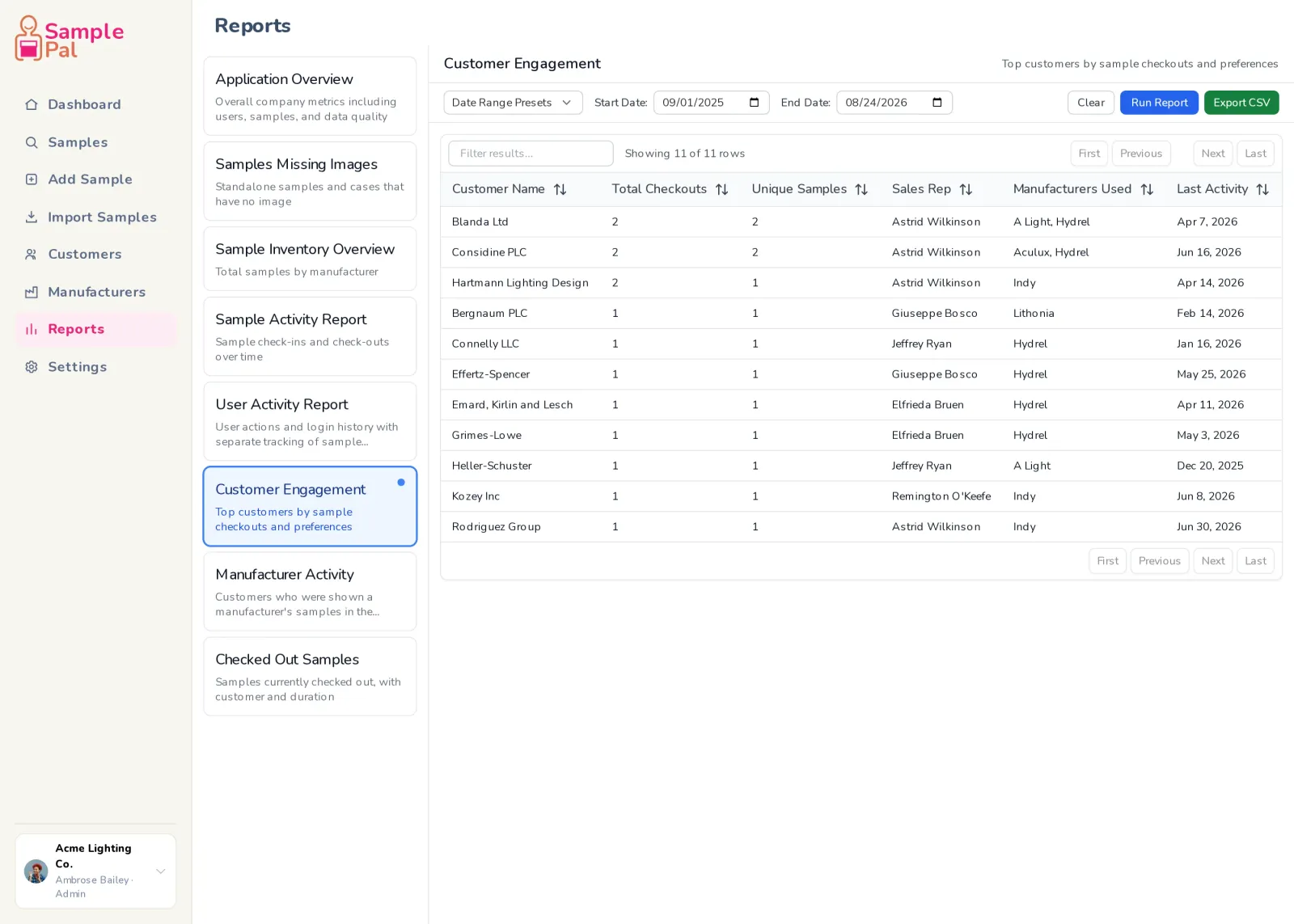Click the Customers people icon
Image resolution: width=1294 pixels, height=924 pixels.
click(32, 254)
